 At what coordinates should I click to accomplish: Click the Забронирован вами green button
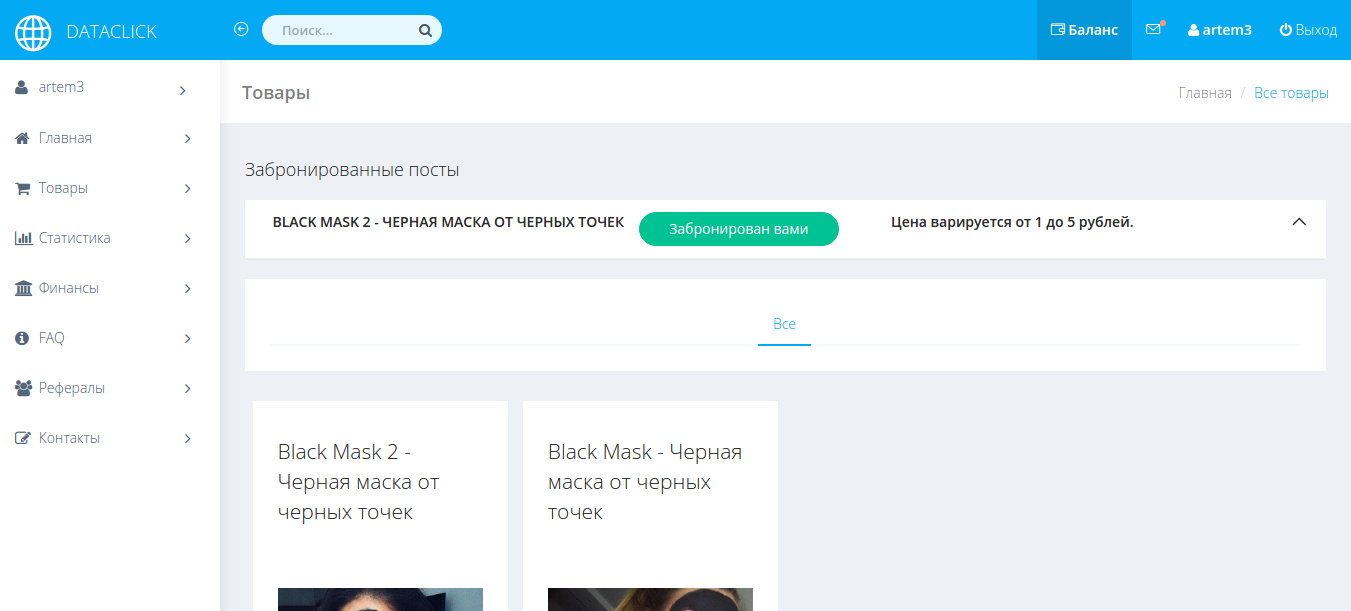[739, 229]
